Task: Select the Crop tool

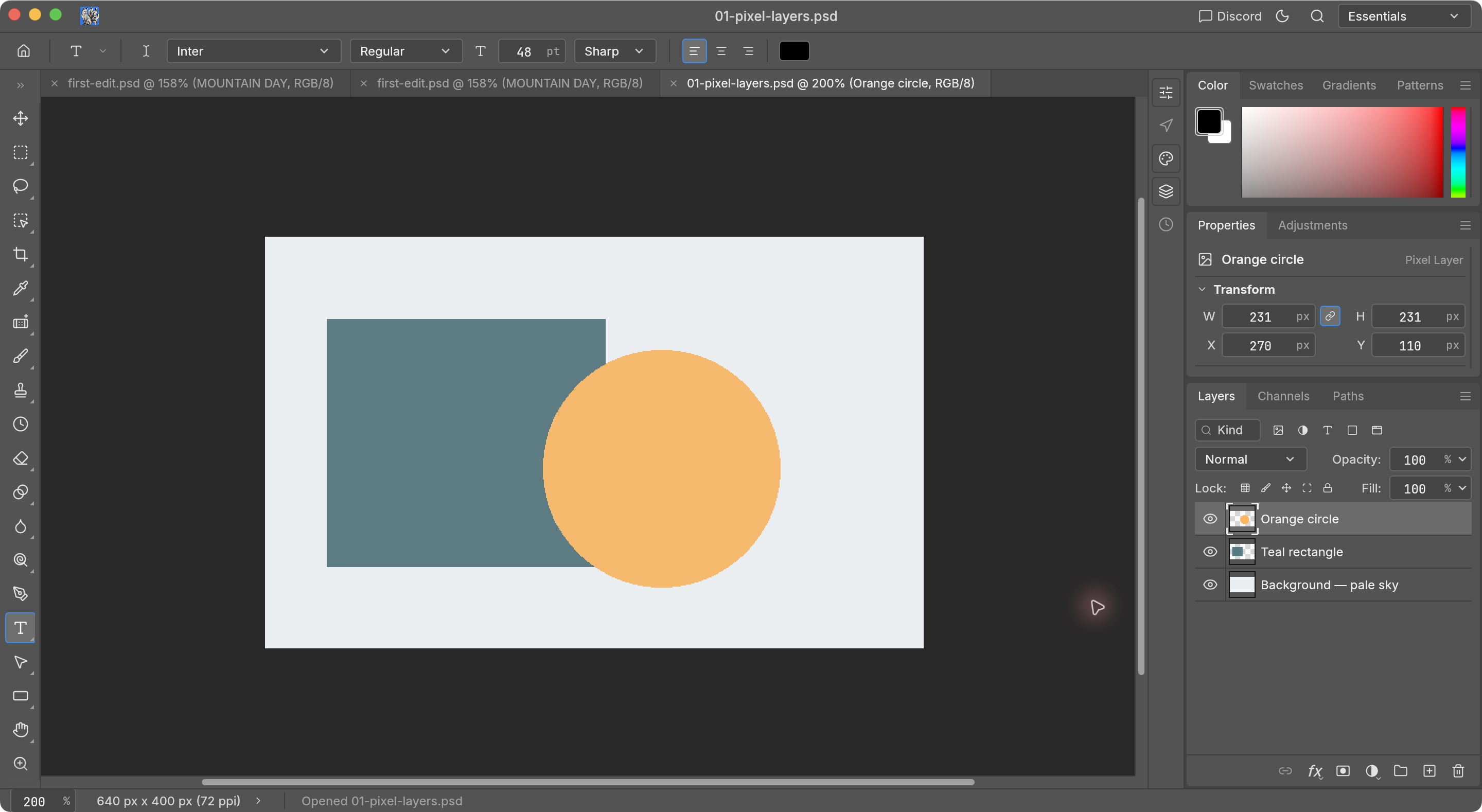Action: (x=21, y=254)
